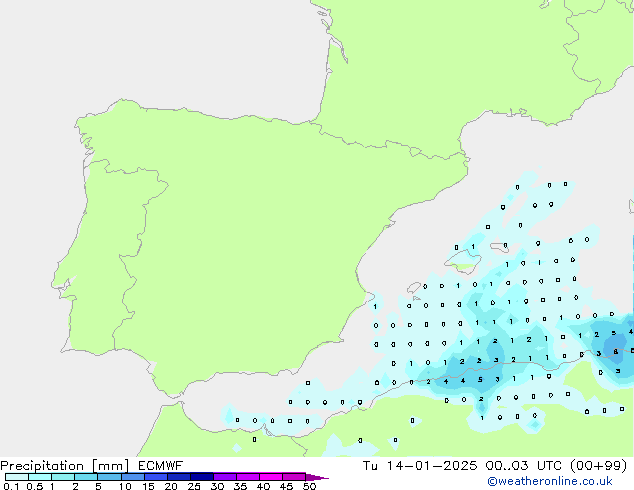Click the above-50 arrow tip of legend
This screenshot has height=490, width=634.
[317, 477]
